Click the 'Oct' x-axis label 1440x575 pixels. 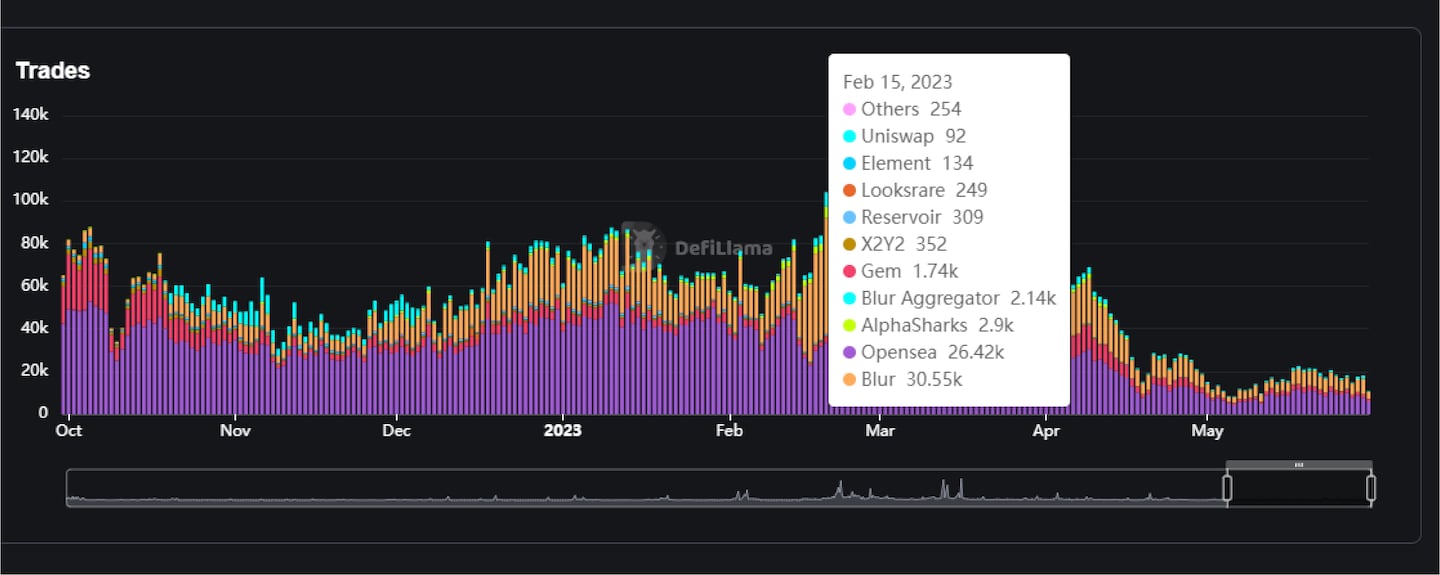(69, 431)
